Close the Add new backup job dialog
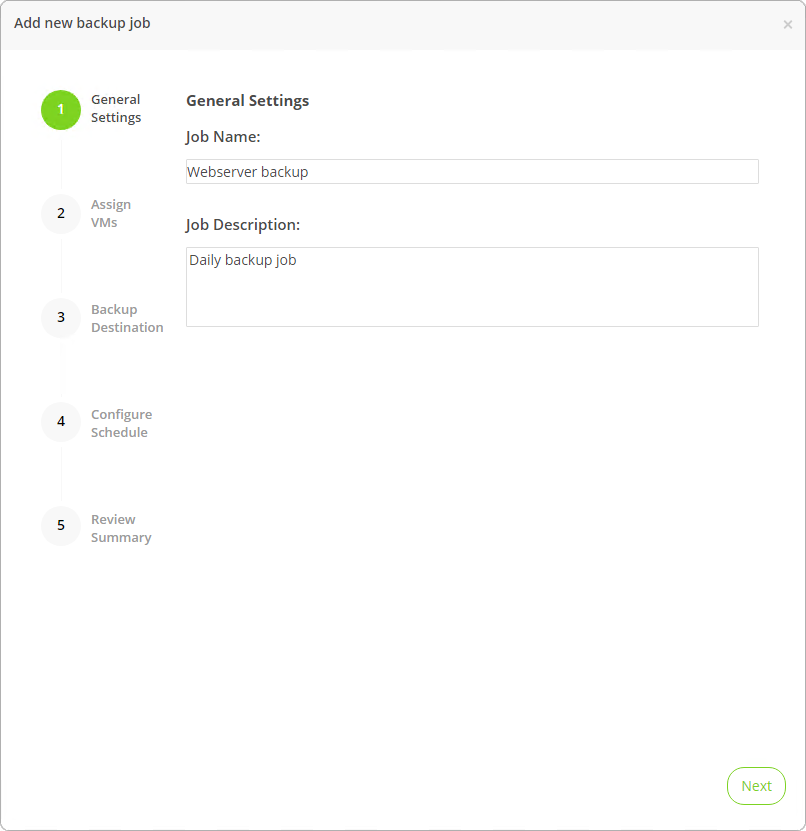This screenshot has height=831, width=806. (787, 25)
